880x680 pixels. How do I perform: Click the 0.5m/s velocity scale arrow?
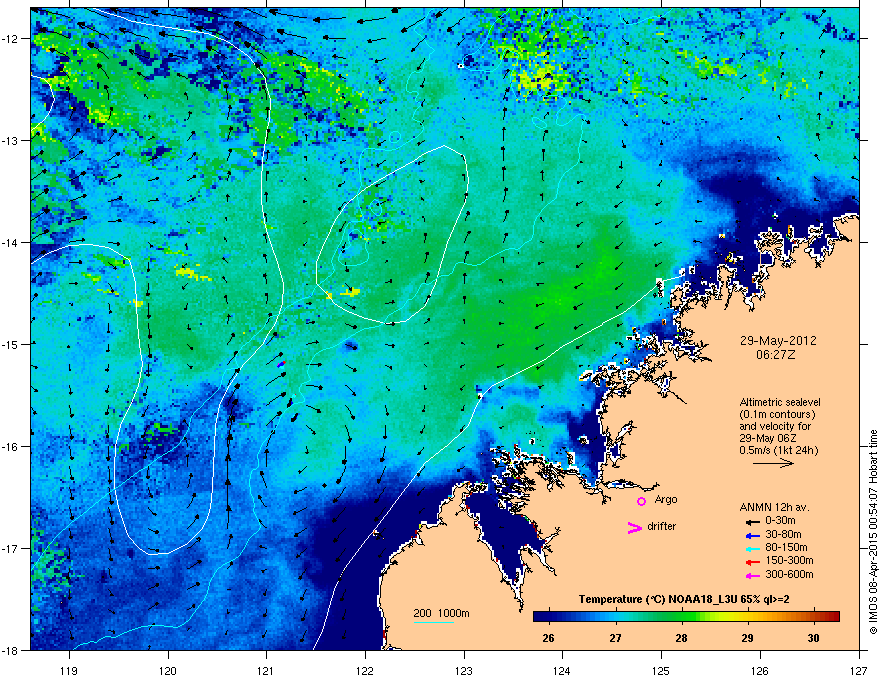pos(773,463)
